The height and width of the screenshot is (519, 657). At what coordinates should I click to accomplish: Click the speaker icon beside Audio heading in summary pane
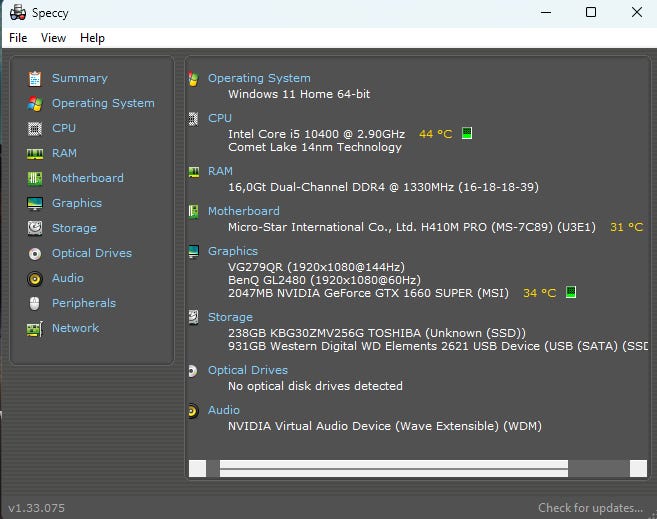(x=193, y=411)
